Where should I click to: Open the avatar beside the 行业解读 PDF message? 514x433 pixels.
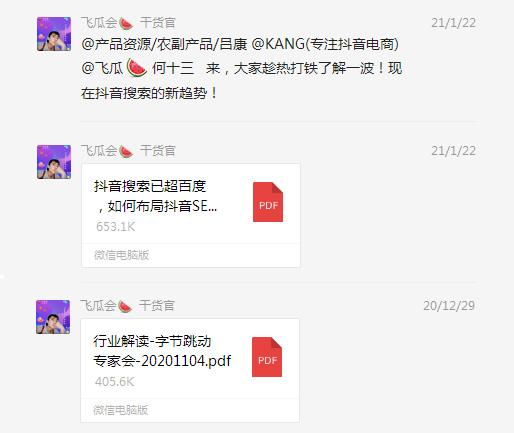[53, 317]
